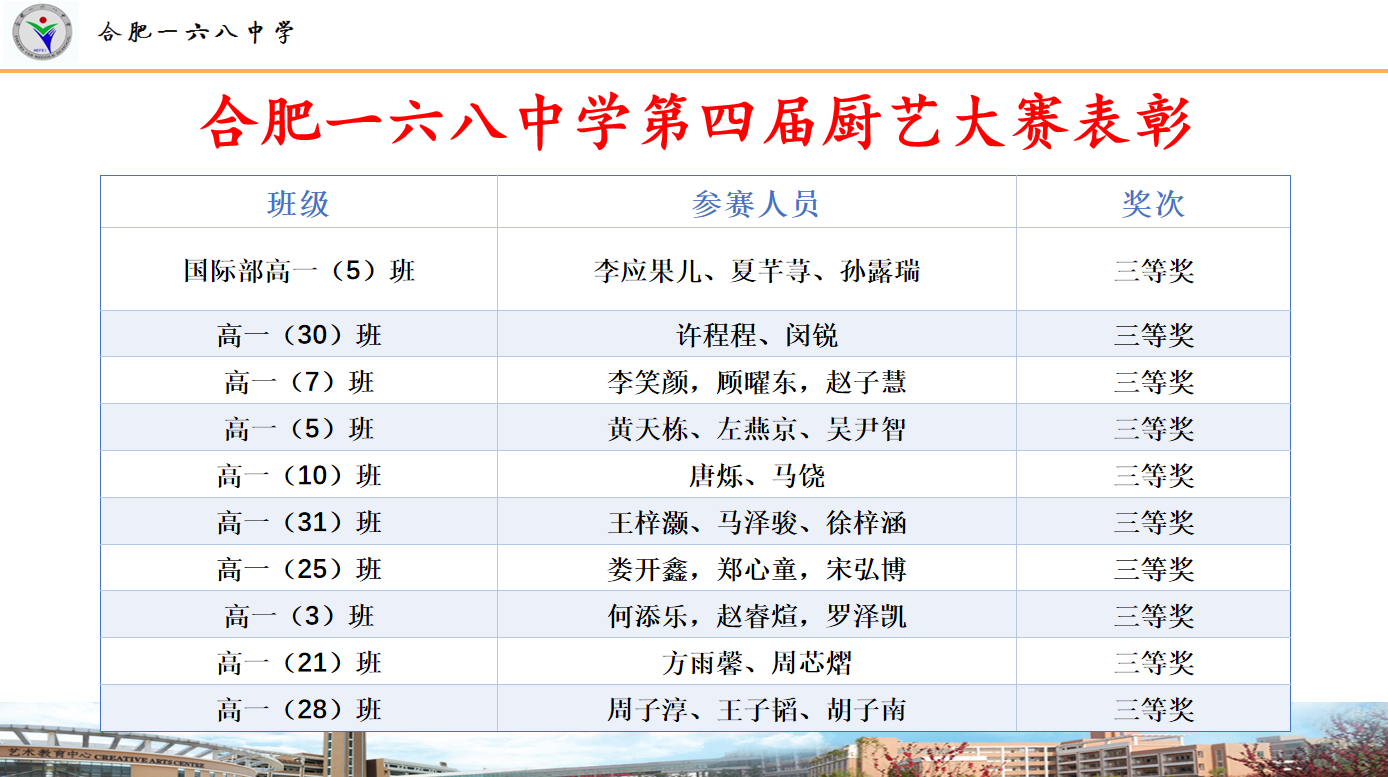Image resolution: width=1388 pixels, height=777 pixels.
Task: Select the 高一（7）班 class cell
Action: click(298, 382)
